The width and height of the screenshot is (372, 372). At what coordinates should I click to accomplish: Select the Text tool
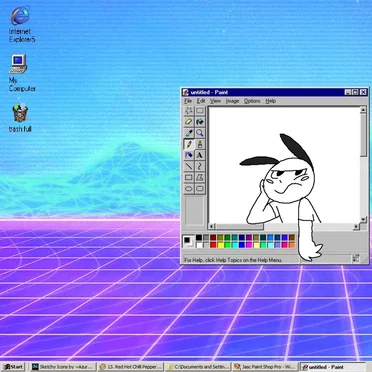click(200, 155)
